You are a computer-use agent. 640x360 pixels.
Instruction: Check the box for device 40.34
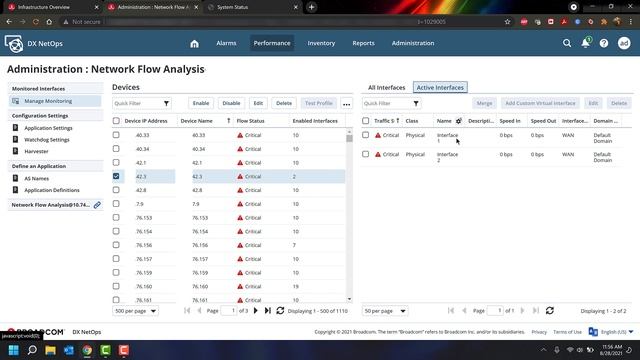[116, 149]
